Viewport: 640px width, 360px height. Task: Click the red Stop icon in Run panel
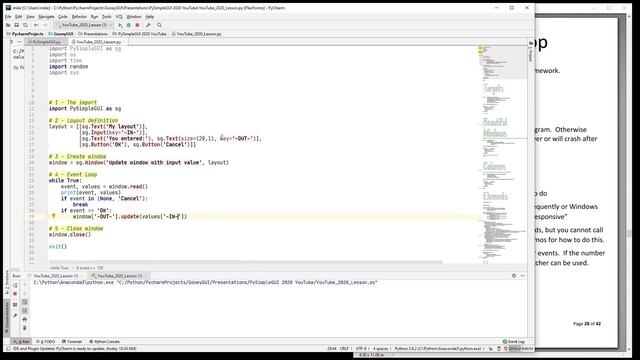coord(15,294)
